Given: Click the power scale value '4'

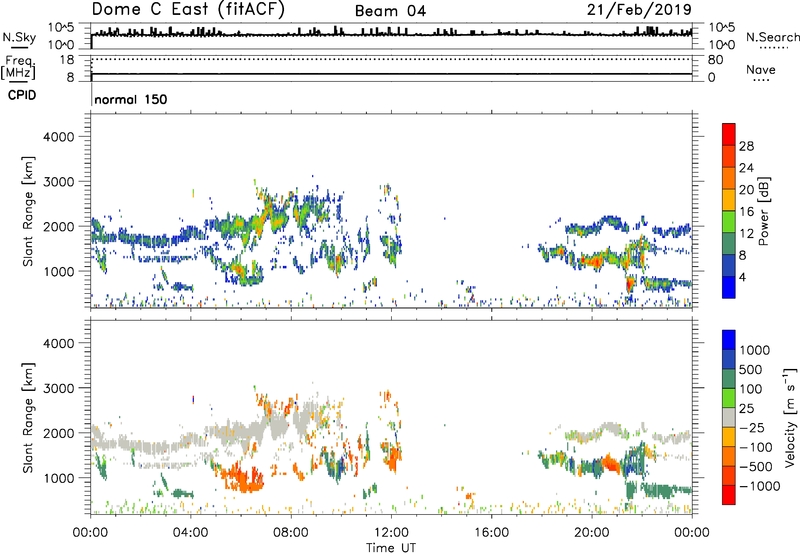Looking at the screenshot, I should pos(742,277).
